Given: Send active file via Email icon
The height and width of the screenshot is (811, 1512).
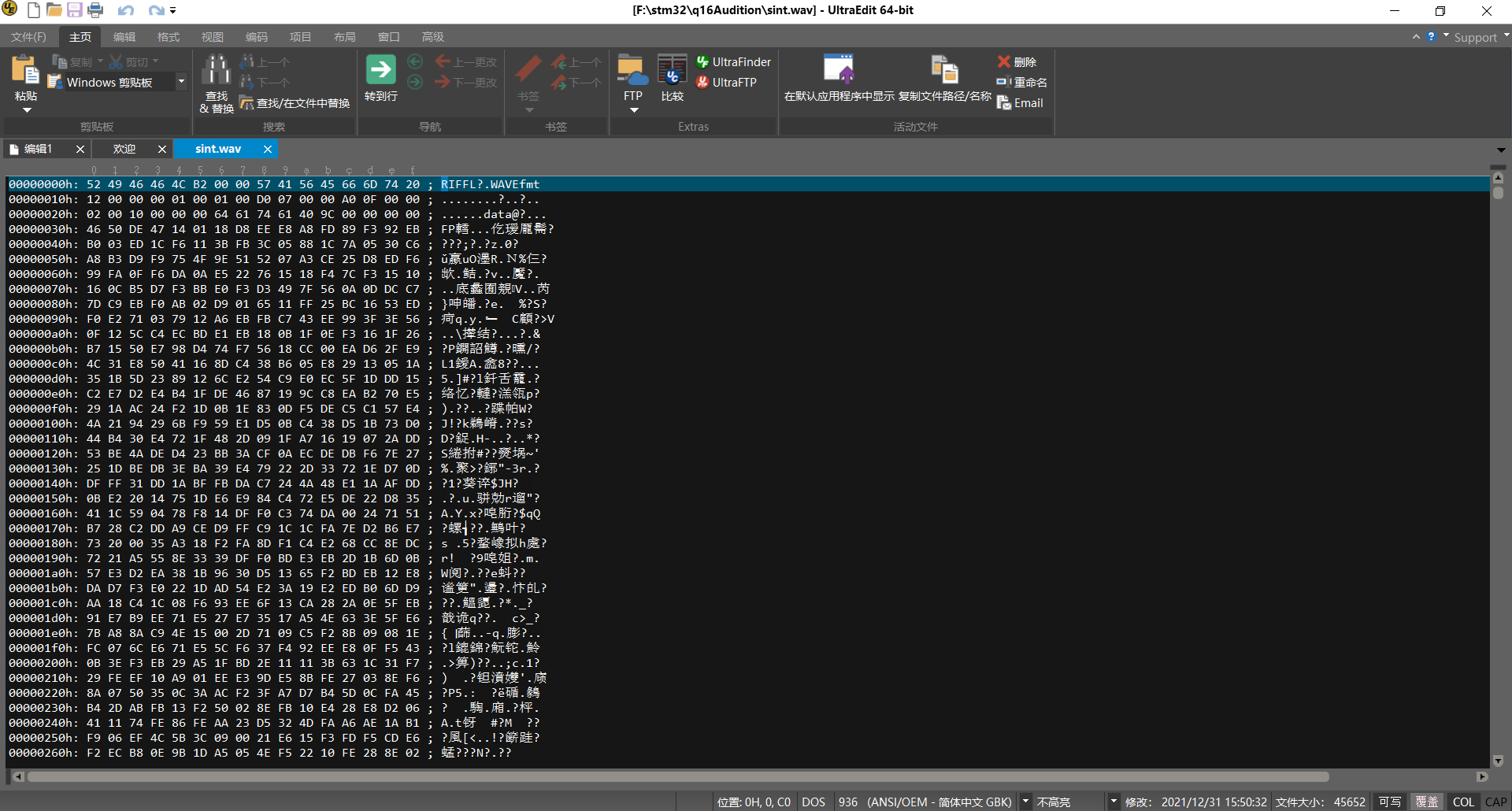Looking at the screenshot, I should tap(1019, 102).
